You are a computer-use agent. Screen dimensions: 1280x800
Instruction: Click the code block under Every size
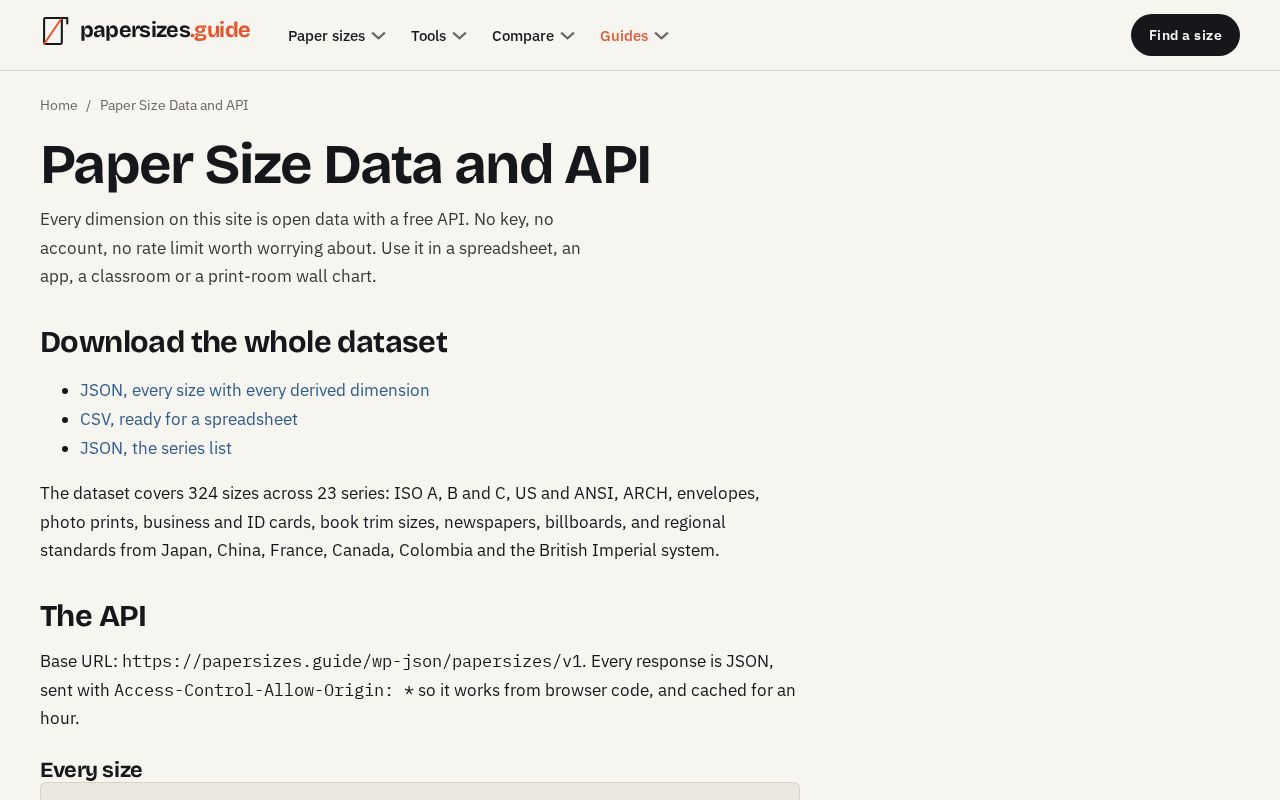point(420,791)
